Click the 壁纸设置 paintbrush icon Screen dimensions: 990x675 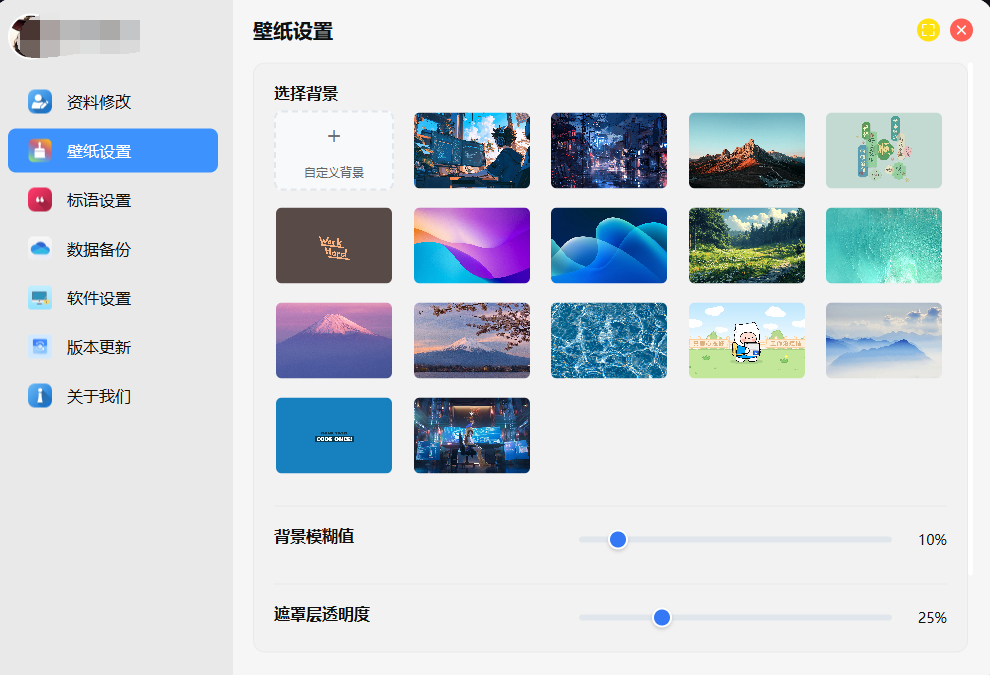pyautogui.click(x=40, y=151)
